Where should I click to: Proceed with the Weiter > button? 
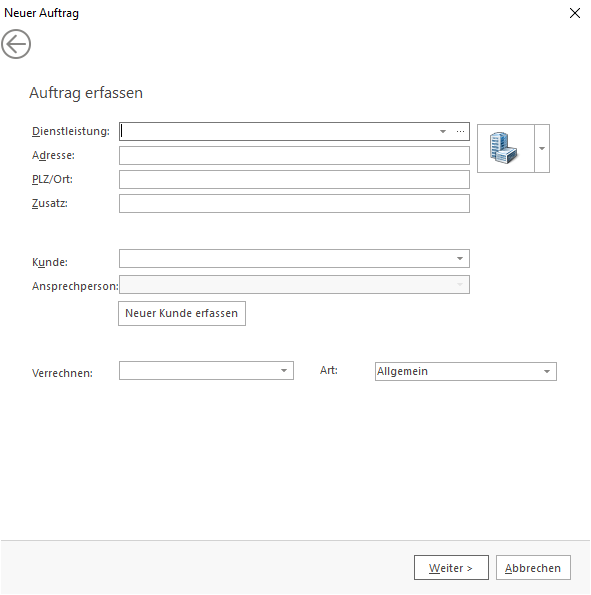451,568
